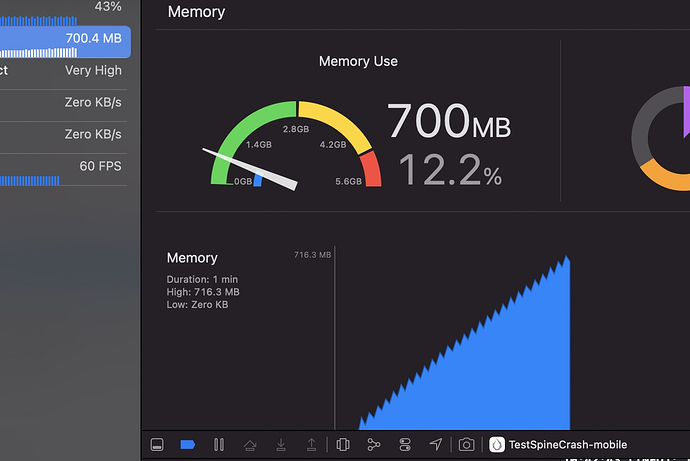This screenshot has width=690, height=461.
Task: Click the 716.3 MB graph axis label
Action: (x=312, y=255)
